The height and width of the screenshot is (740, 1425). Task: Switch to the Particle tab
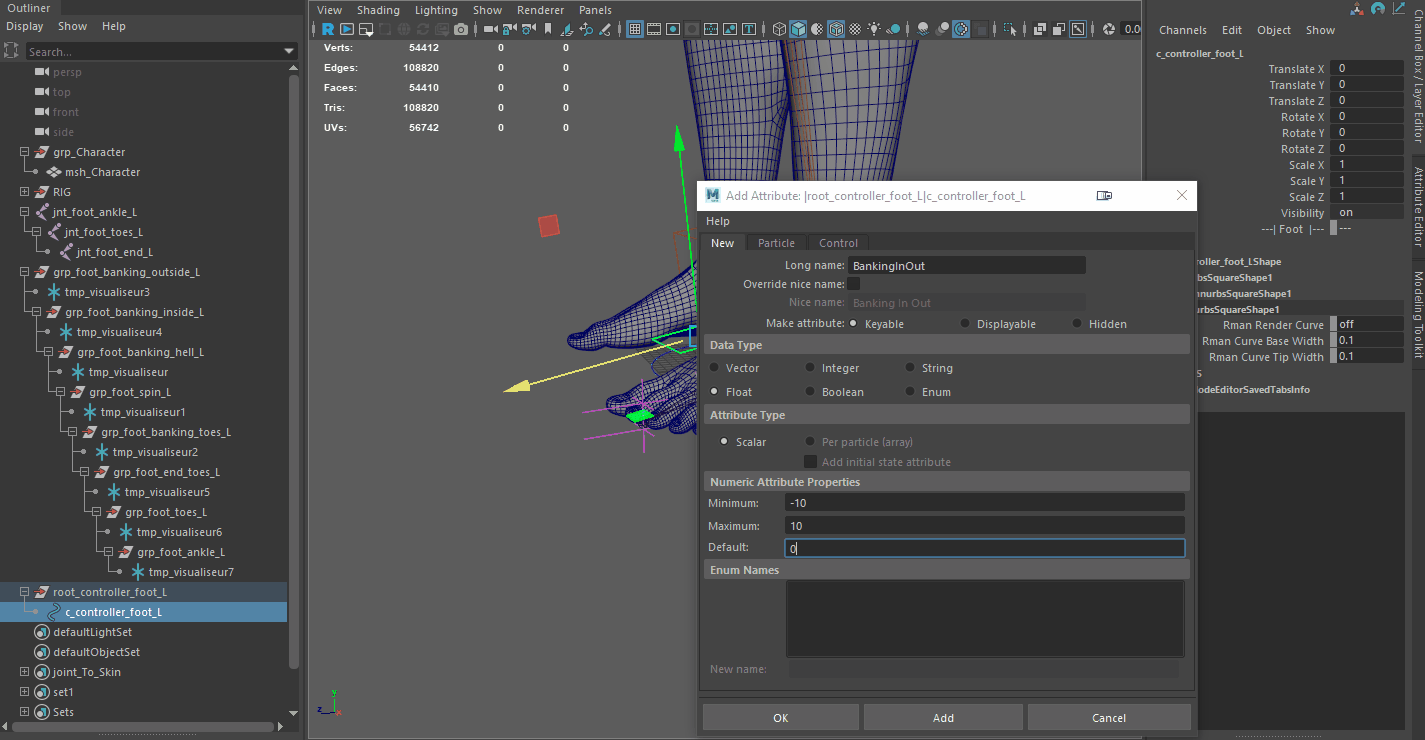[x=776, y=243]
